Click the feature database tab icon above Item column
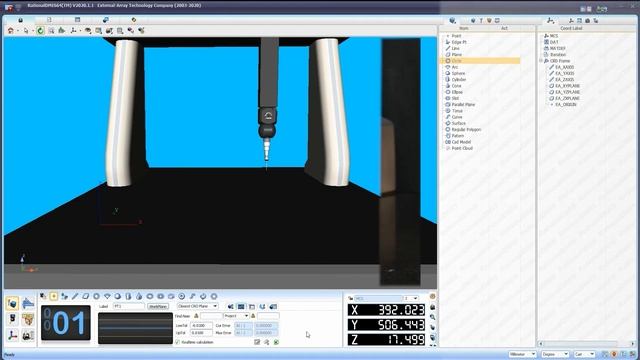 coord(452,20)
